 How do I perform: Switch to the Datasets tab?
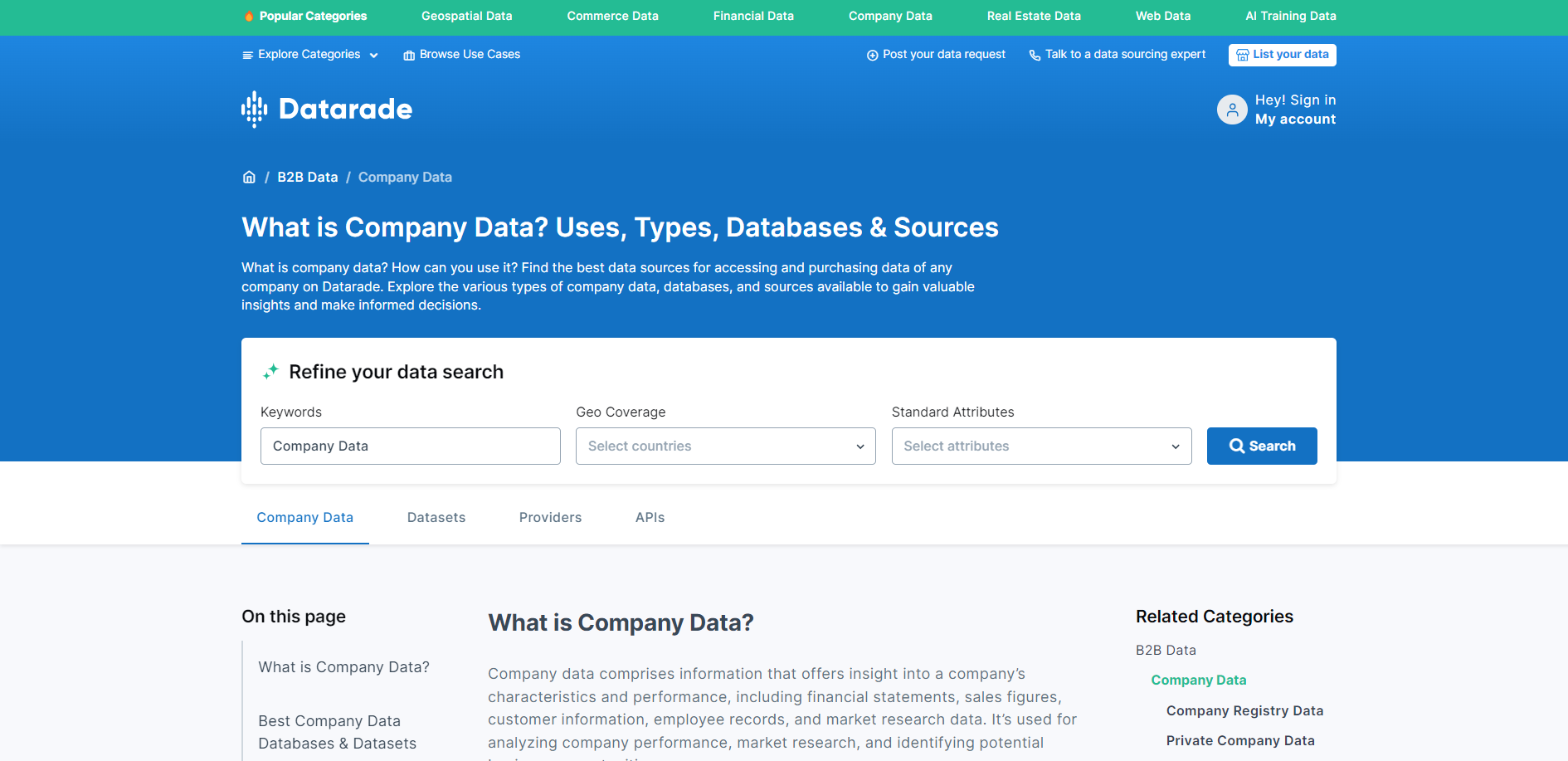436,517
